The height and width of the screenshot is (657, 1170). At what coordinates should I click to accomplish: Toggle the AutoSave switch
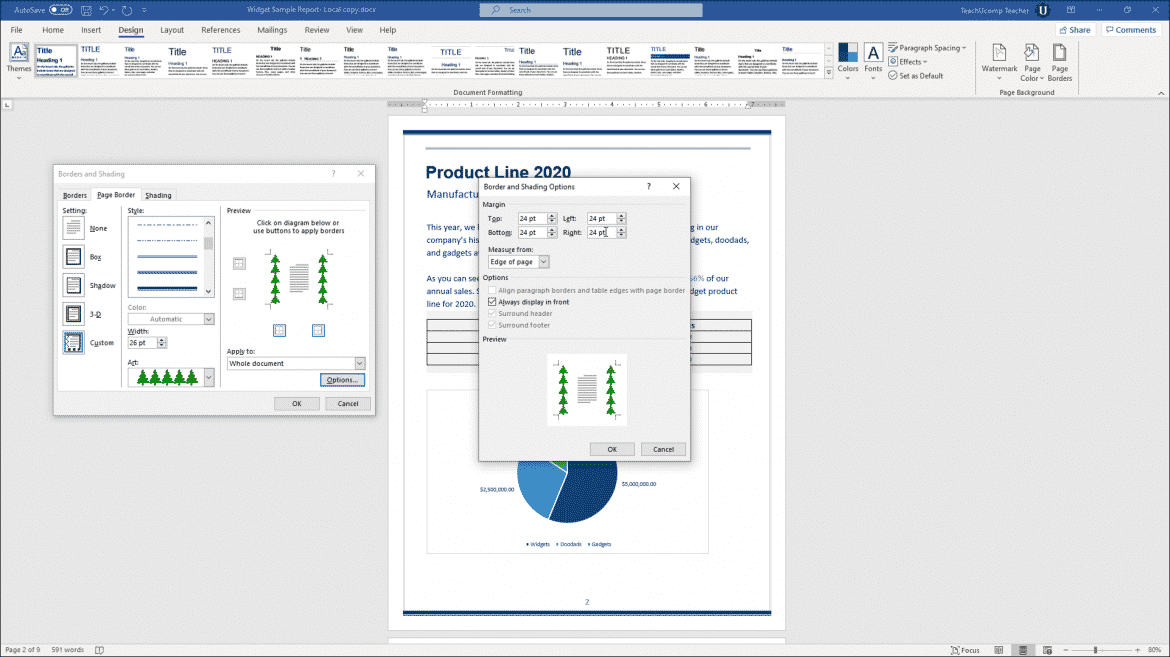[x=60, y=9]
